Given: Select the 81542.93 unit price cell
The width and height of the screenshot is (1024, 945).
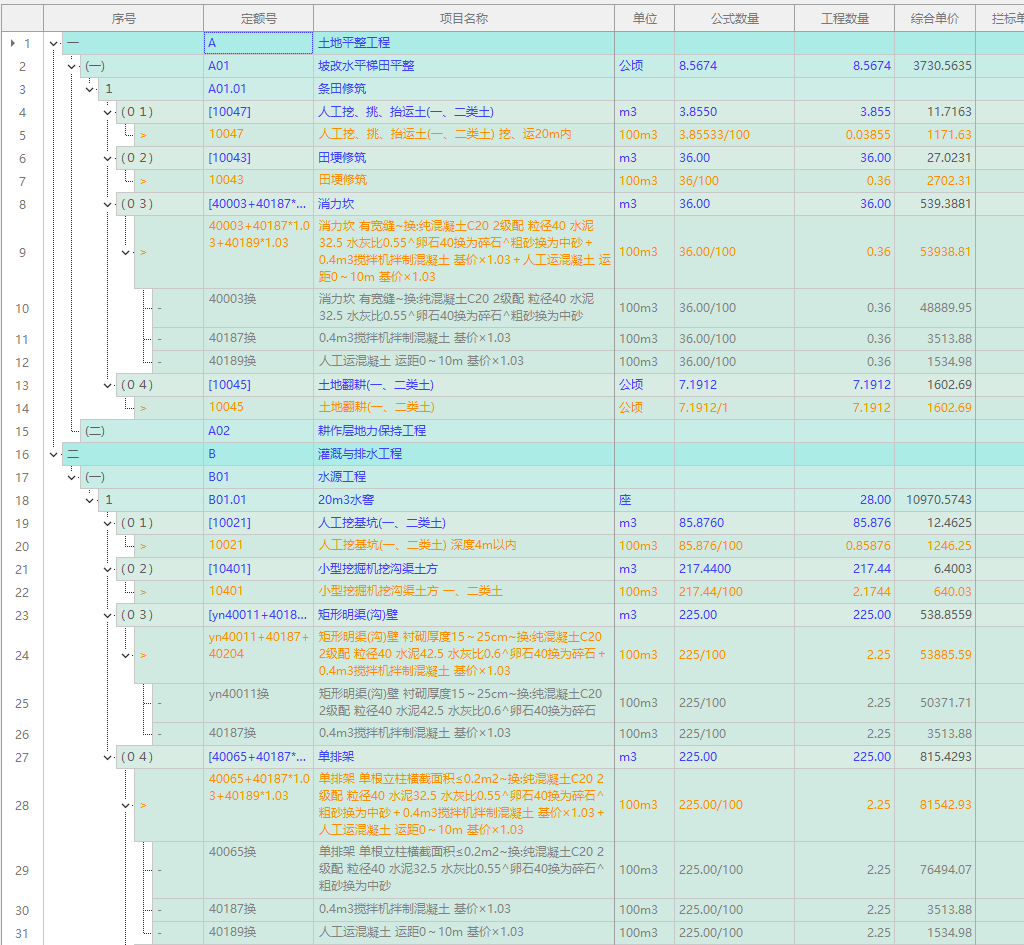Looking at the screenshot, I should click(935, 805).
